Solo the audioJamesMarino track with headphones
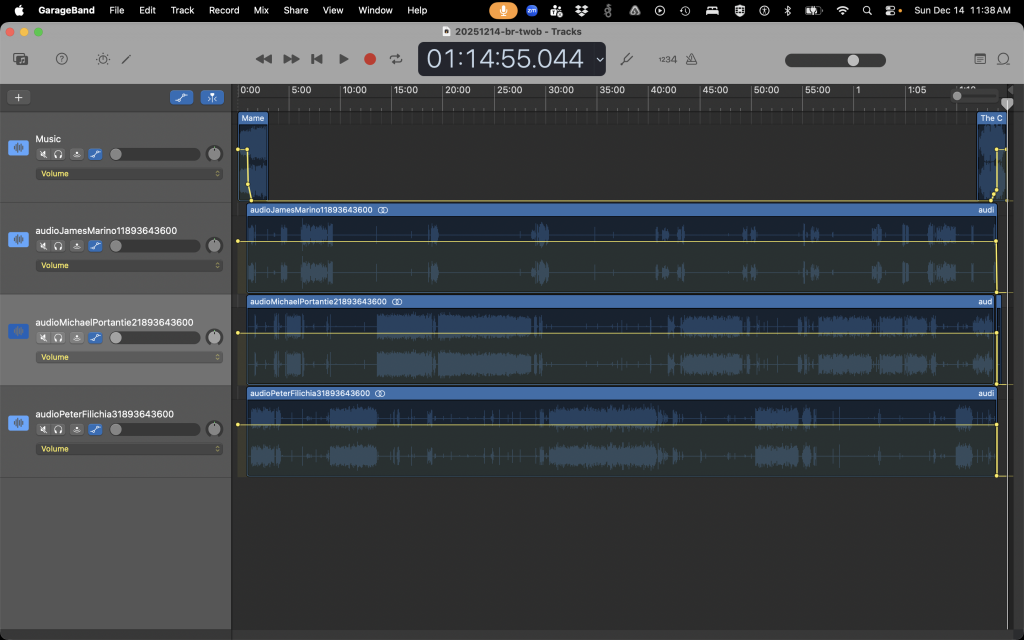Screen dimensions: 1024x640 click(x=59, y=246)
